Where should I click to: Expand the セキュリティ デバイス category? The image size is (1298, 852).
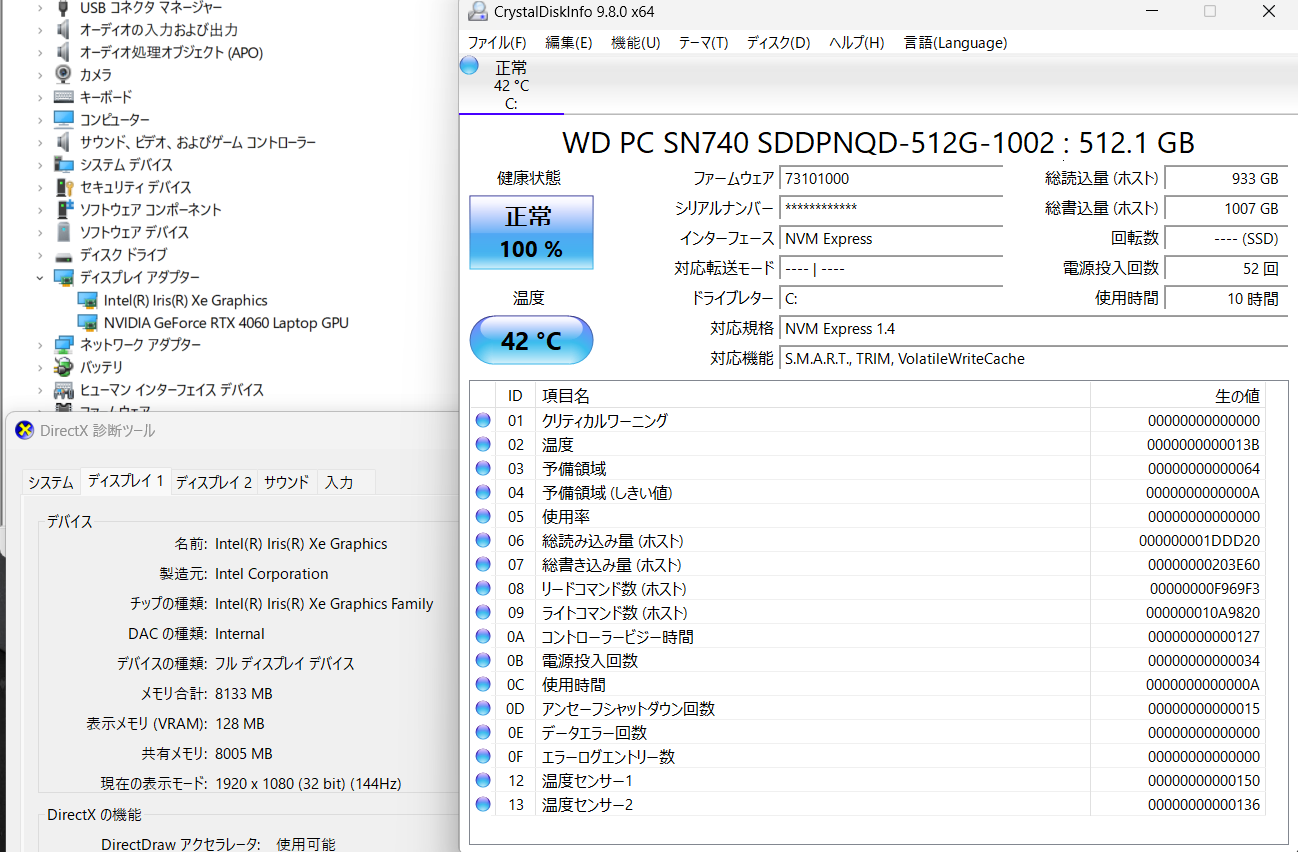(41, 187)
